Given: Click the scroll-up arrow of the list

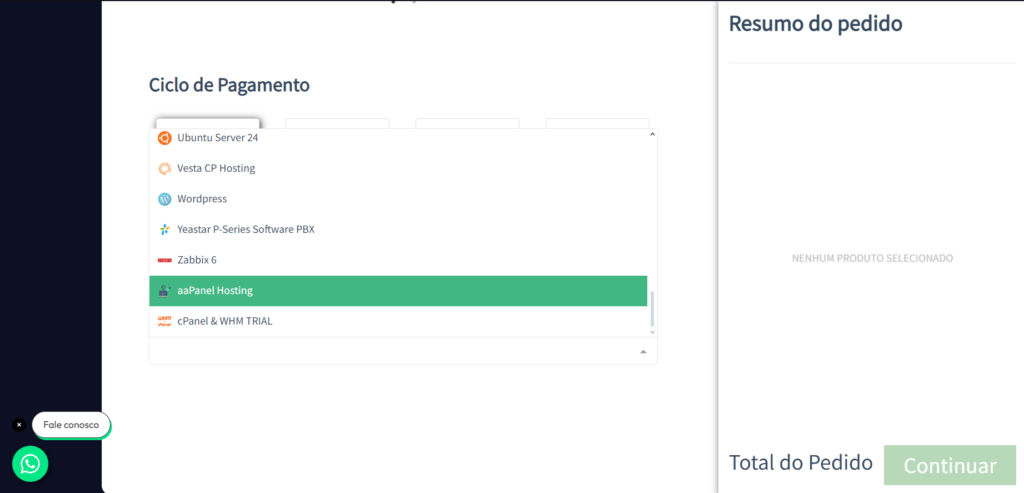Looking at the screenshot, I should point(652,135).
